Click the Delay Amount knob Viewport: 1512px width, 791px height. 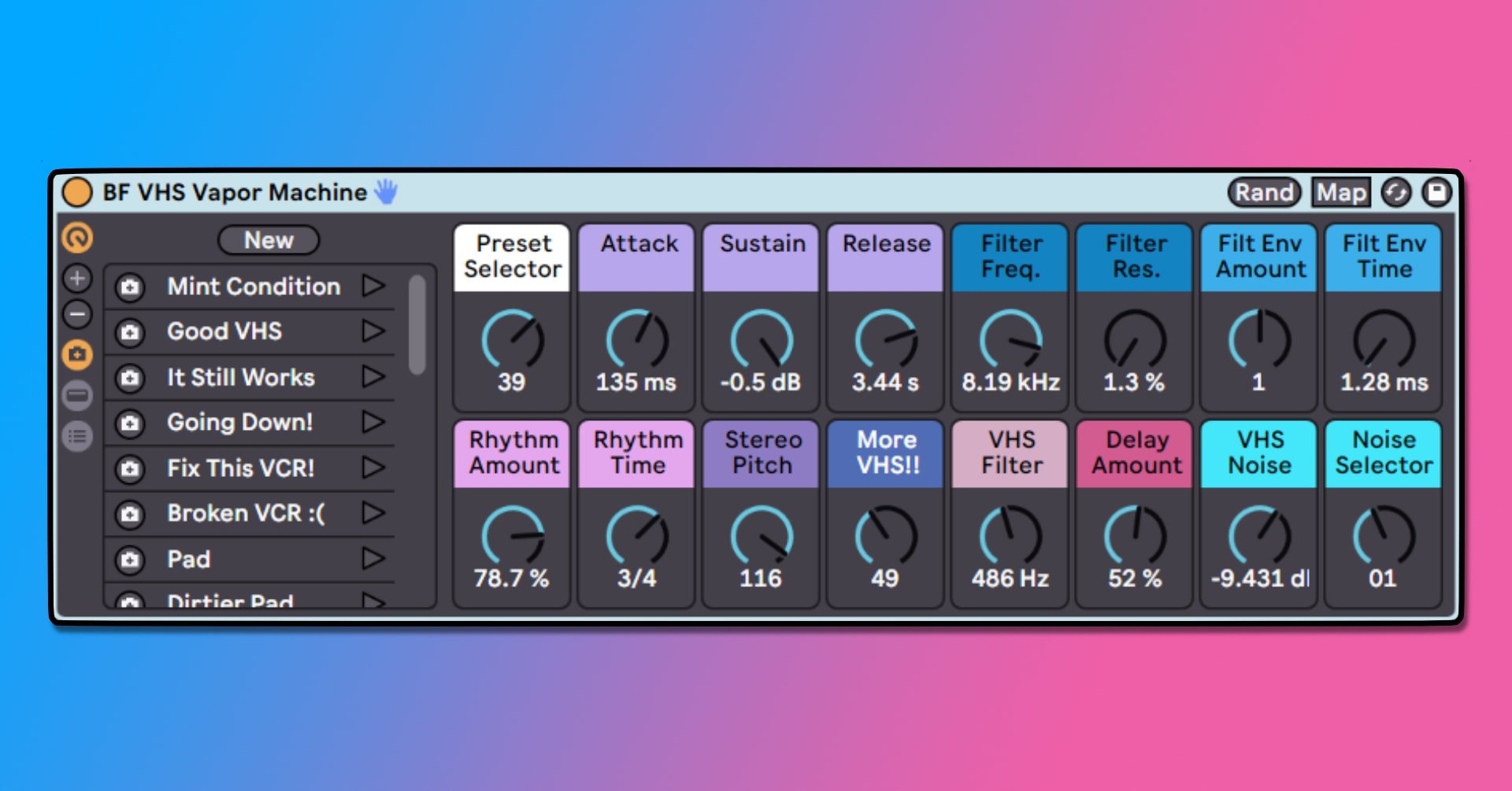click(x=1135, y=536)
